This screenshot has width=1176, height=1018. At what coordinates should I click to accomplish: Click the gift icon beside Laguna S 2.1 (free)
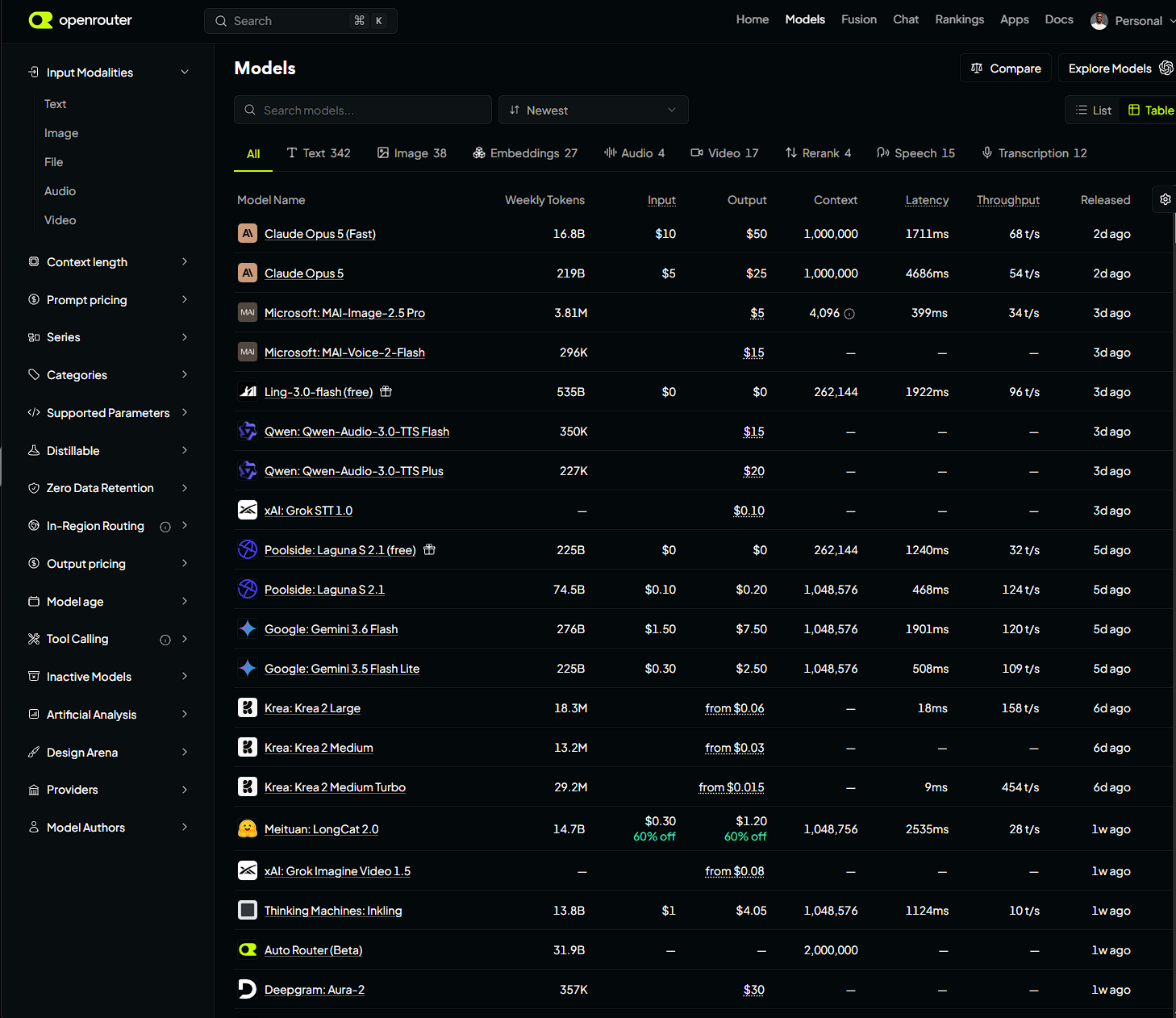click(x=430, y=549)
